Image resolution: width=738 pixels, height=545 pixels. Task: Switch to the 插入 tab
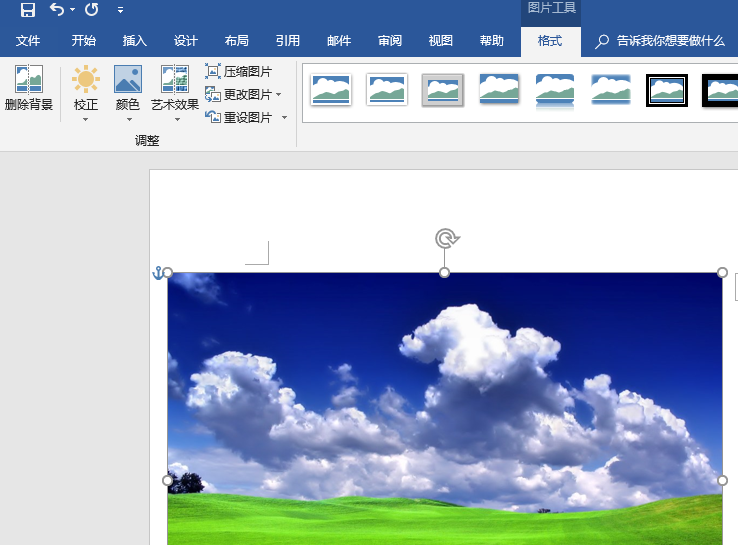pyautogui.click(x=135, y=41)
